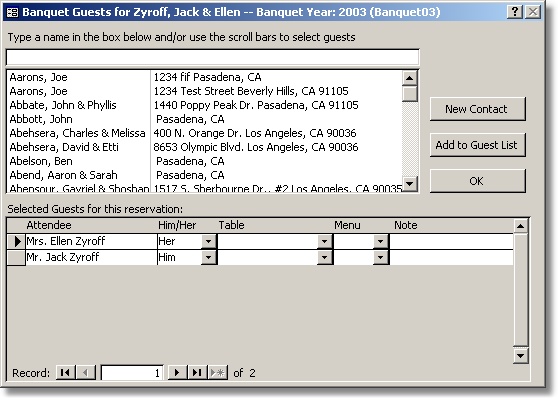Open Him/Her dropdown for Mrs. Ellen Zyroff

point(209,241)
